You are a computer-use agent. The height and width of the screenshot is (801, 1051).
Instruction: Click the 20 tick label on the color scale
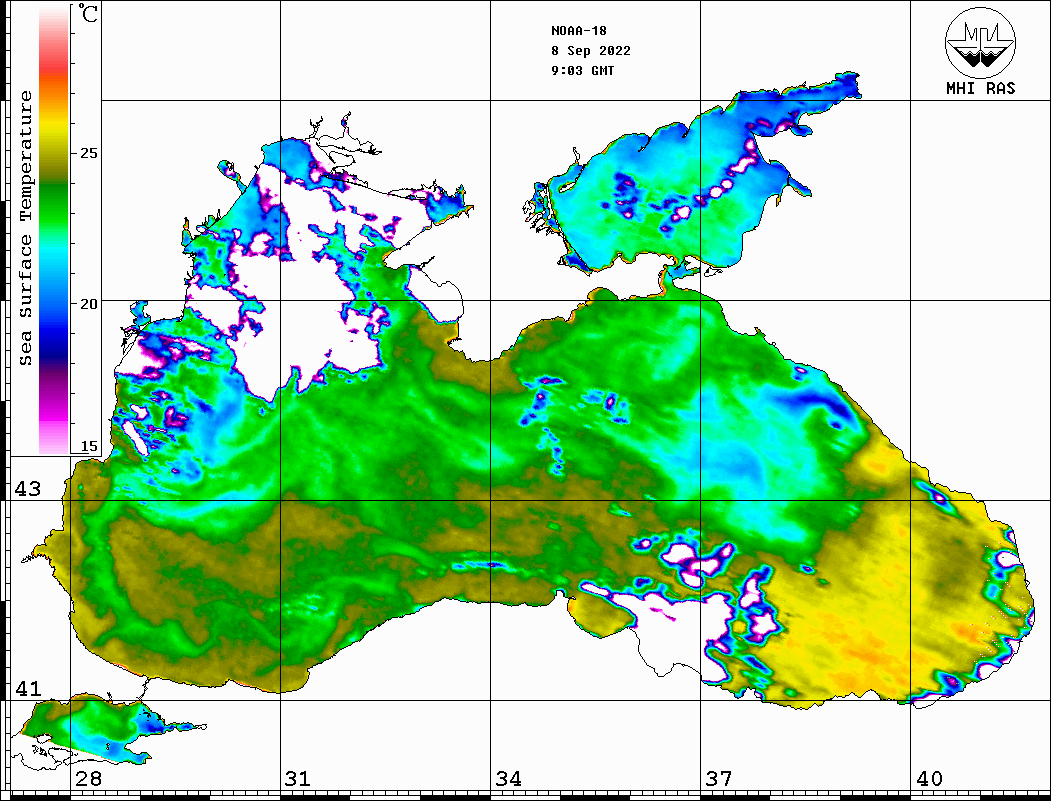click(x=88, y=304)
